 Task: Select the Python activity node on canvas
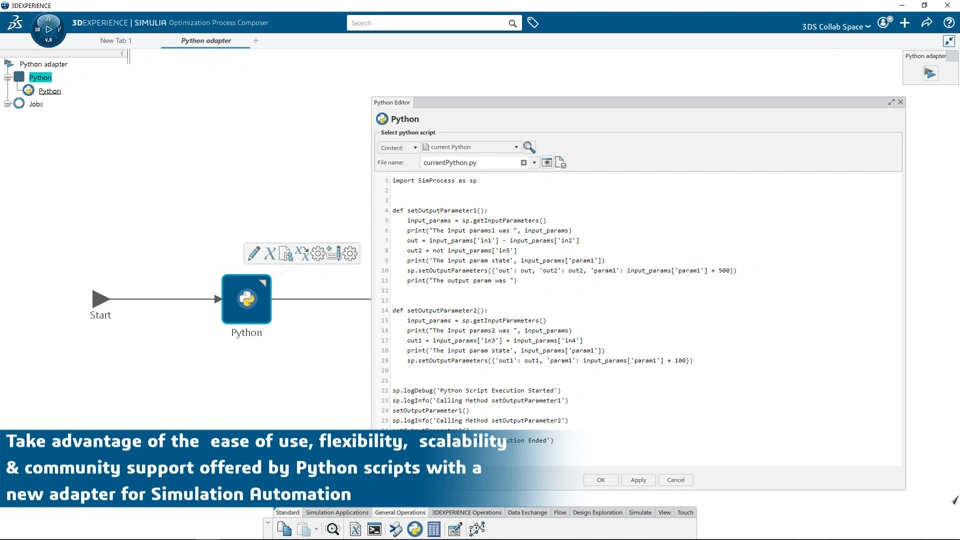[x=247, y=299]
